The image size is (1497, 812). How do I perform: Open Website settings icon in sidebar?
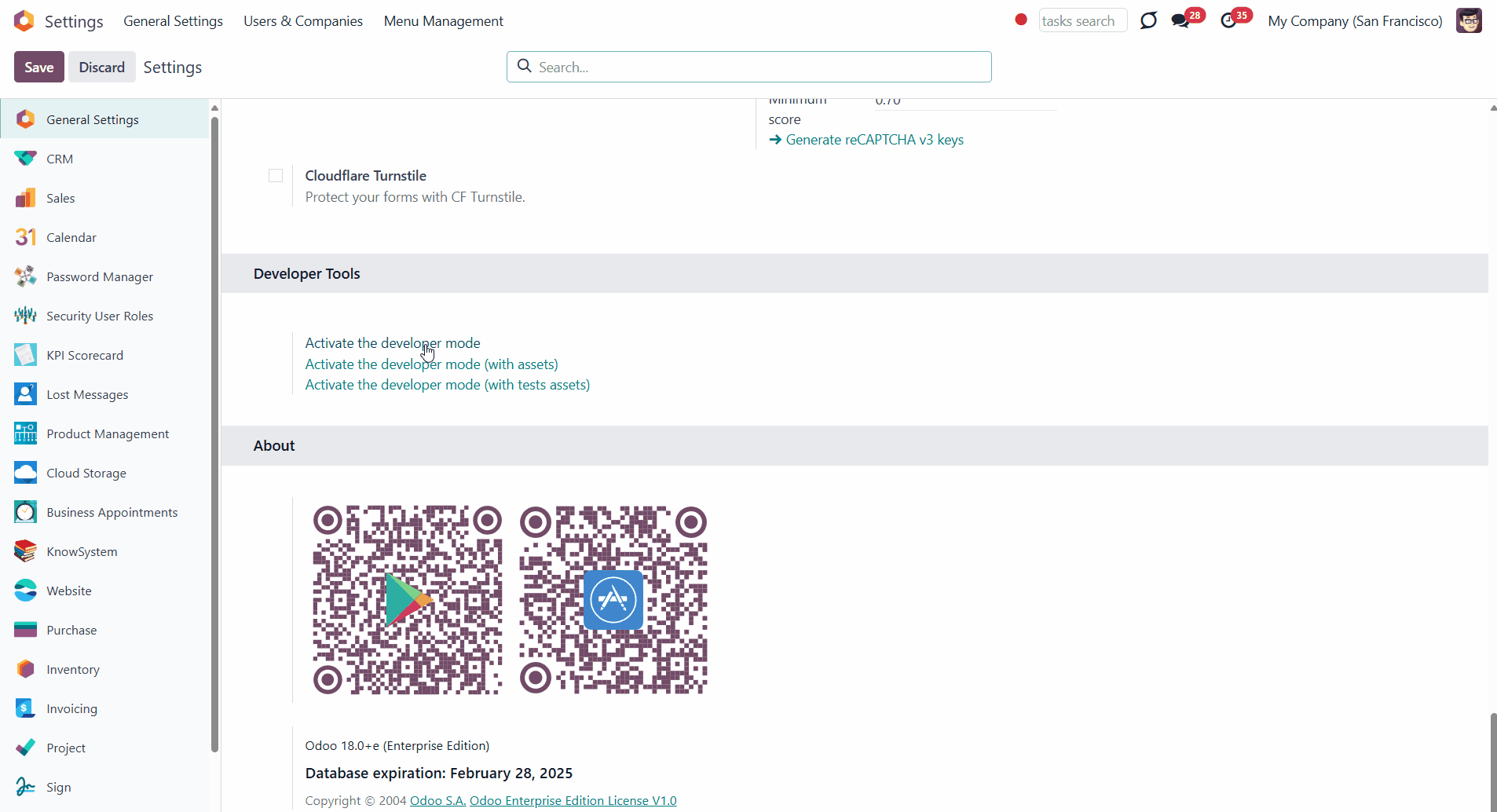coord(25,591)
